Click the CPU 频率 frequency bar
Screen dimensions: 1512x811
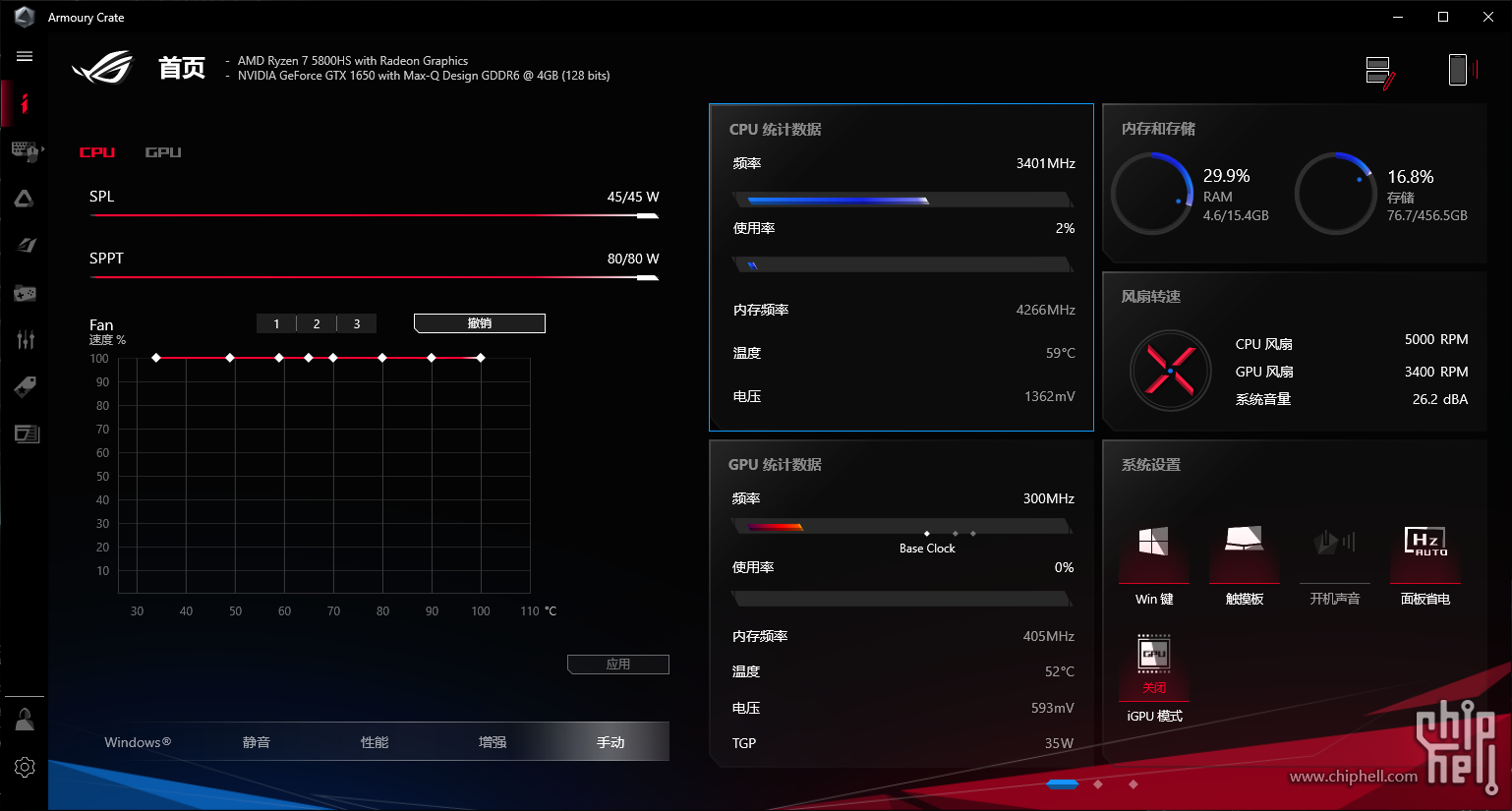902,201
